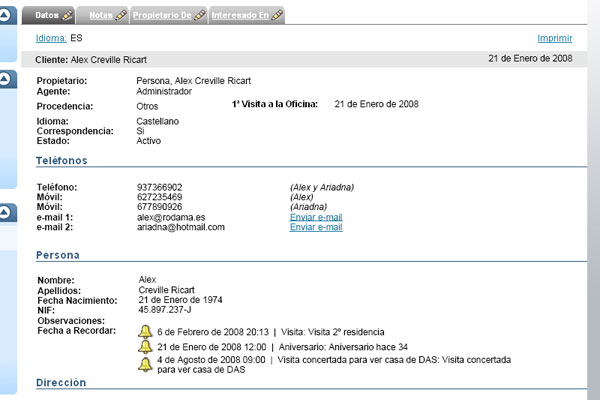Click the pencil icon on Datos tab
The image size is (600, 400).
coord(67,16)
